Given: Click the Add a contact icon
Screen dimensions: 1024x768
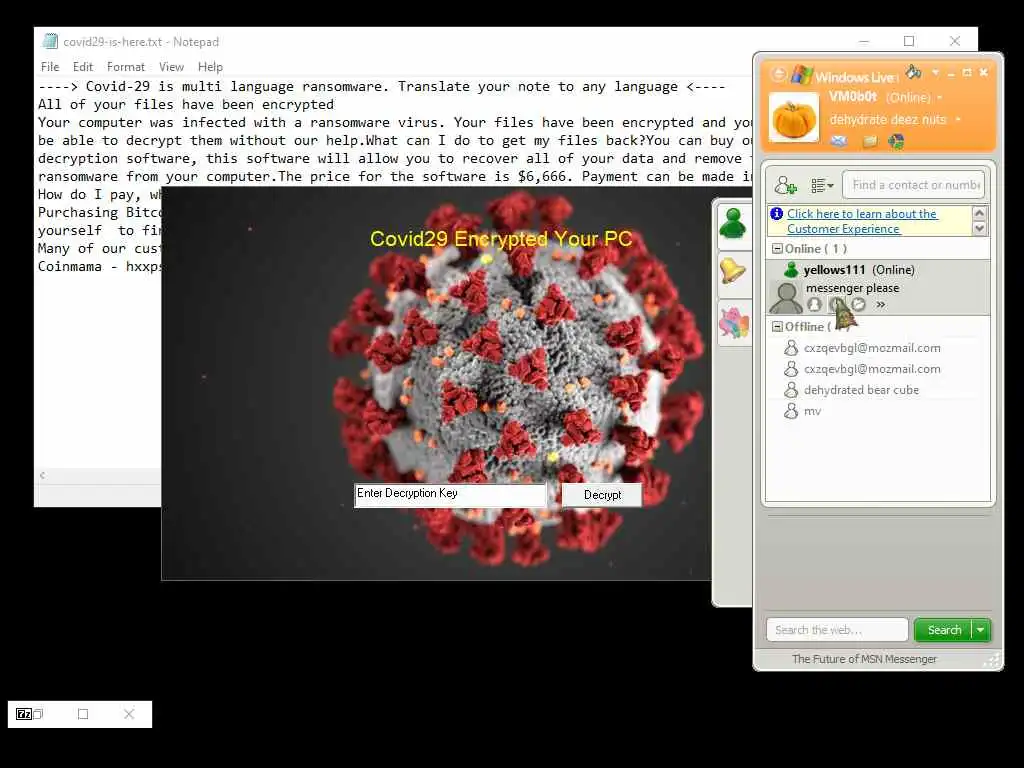Looking at the screenshot, I should click(785, 185).
